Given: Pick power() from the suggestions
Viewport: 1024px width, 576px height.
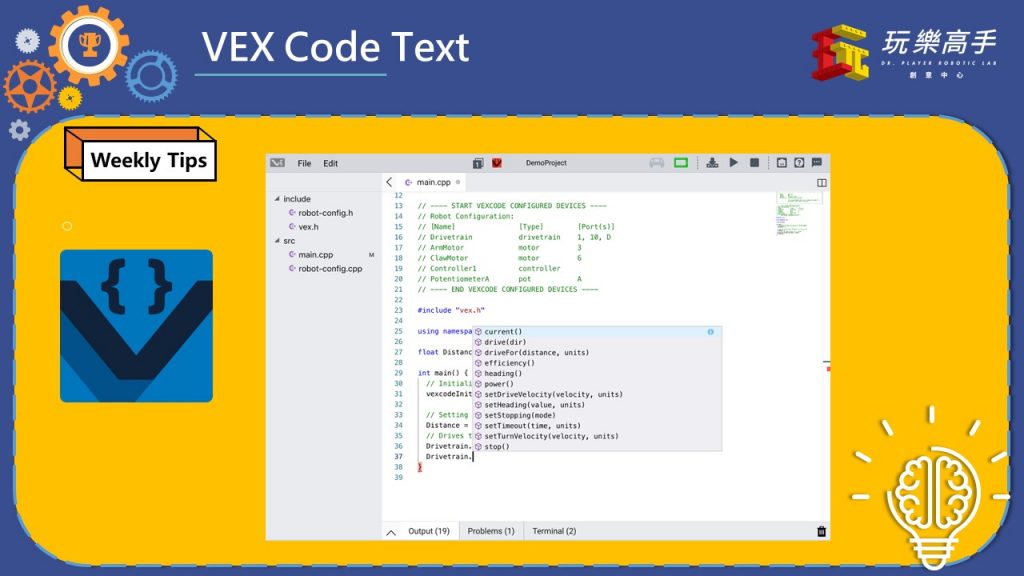Looking at the screenshot, I should click(x=597, y=384).
